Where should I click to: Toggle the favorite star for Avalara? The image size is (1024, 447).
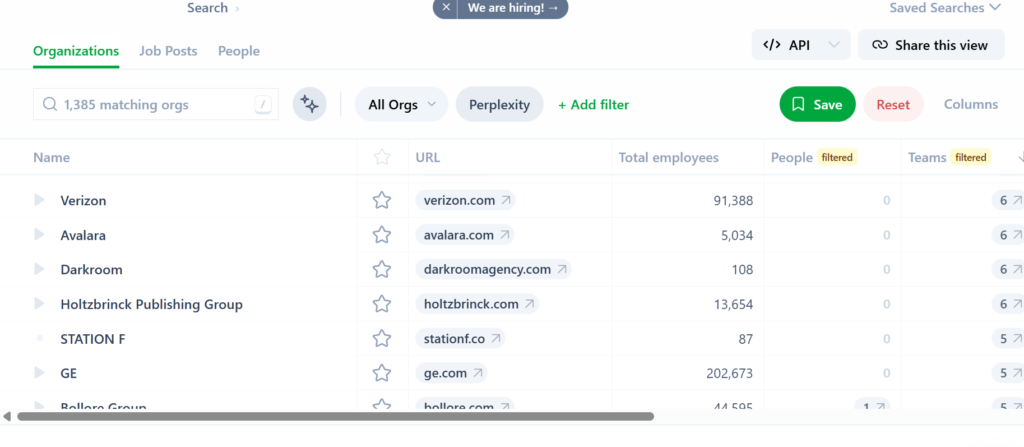click(x=381, y=235)
